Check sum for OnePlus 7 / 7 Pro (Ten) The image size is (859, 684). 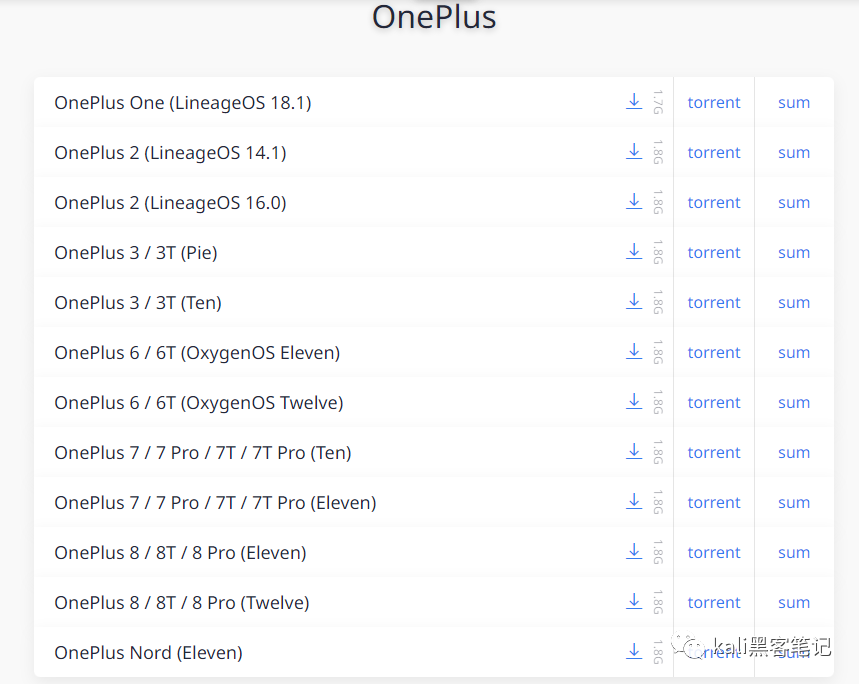(x=794, y=453)
